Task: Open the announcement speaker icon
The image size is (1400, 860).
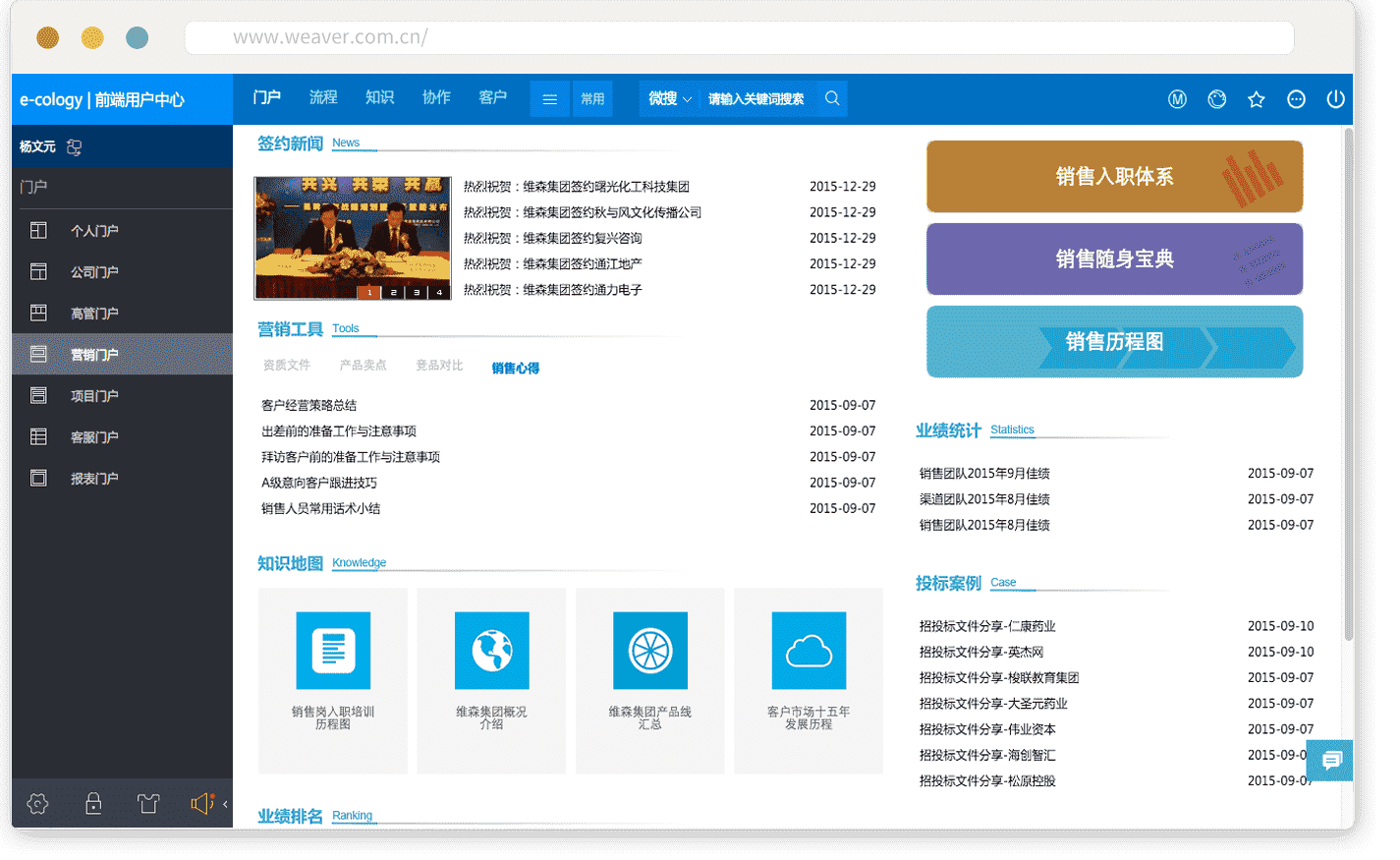Action: click(200, 804)
